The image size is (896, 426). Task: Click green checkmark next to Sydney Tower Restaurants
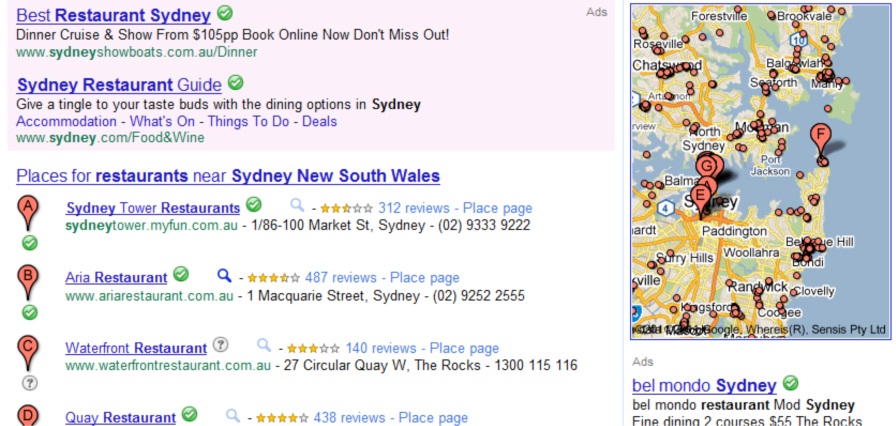tap(254, 204)
